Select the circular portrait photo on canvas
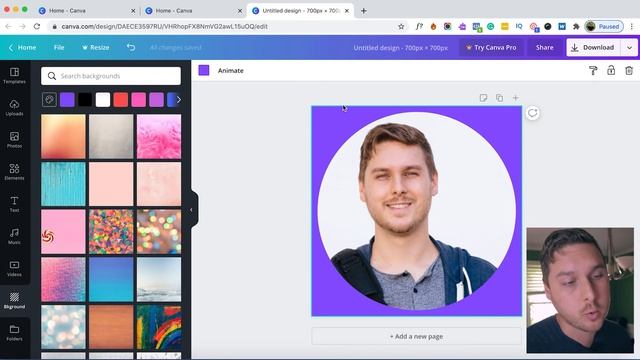The width and height of the screenshot is (640, 360). pyautogui.click(x=416, y=211)
